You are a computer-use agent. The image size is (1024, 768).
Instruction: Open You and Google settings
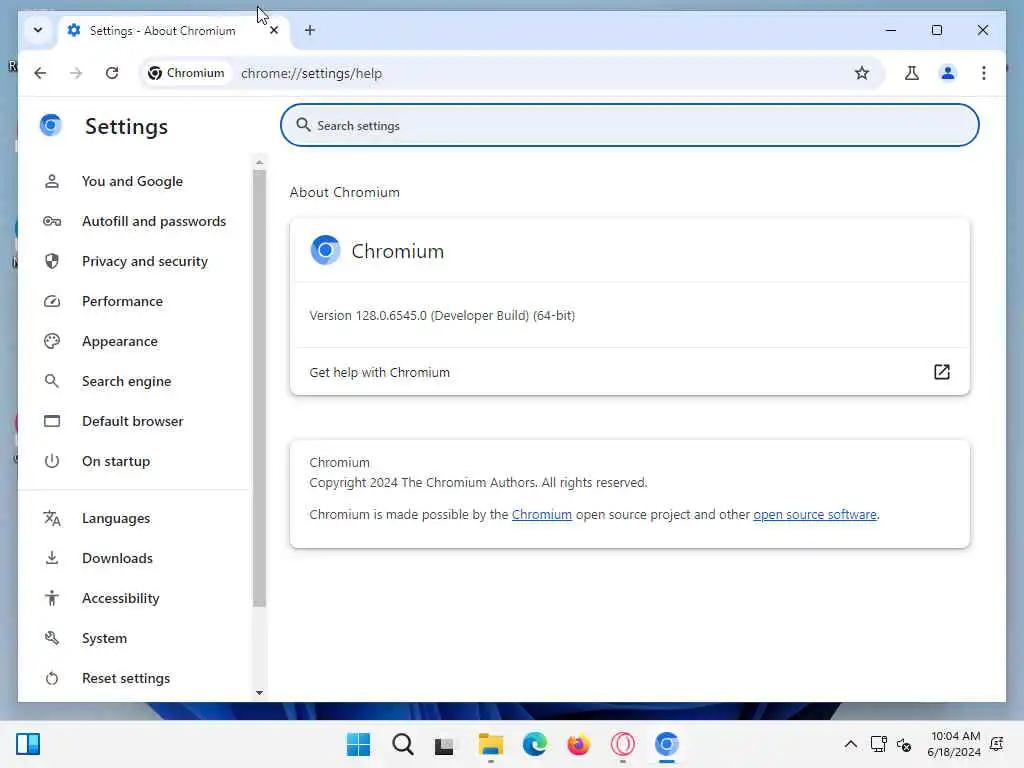(x=133, y=181)
